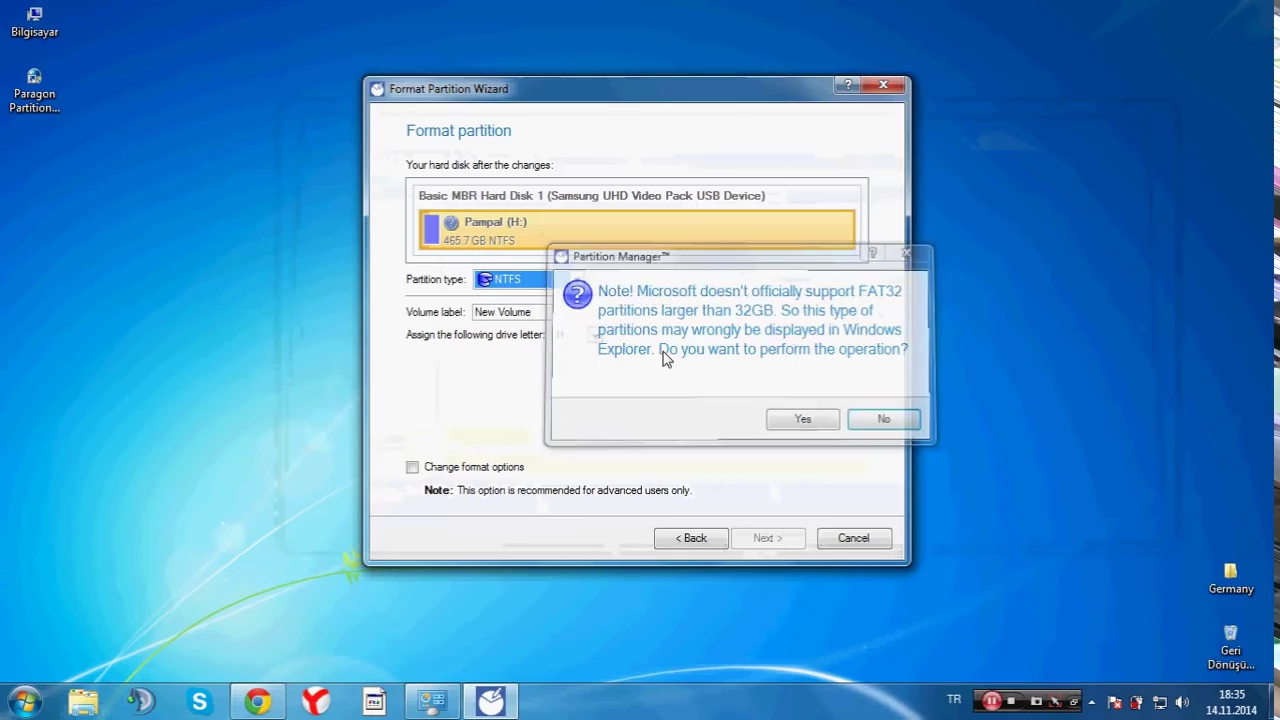Image resolution: width=1280 pixels, height=720 pixels.
Task: Open the network tray icon
Action: [x=1160, y=702]
